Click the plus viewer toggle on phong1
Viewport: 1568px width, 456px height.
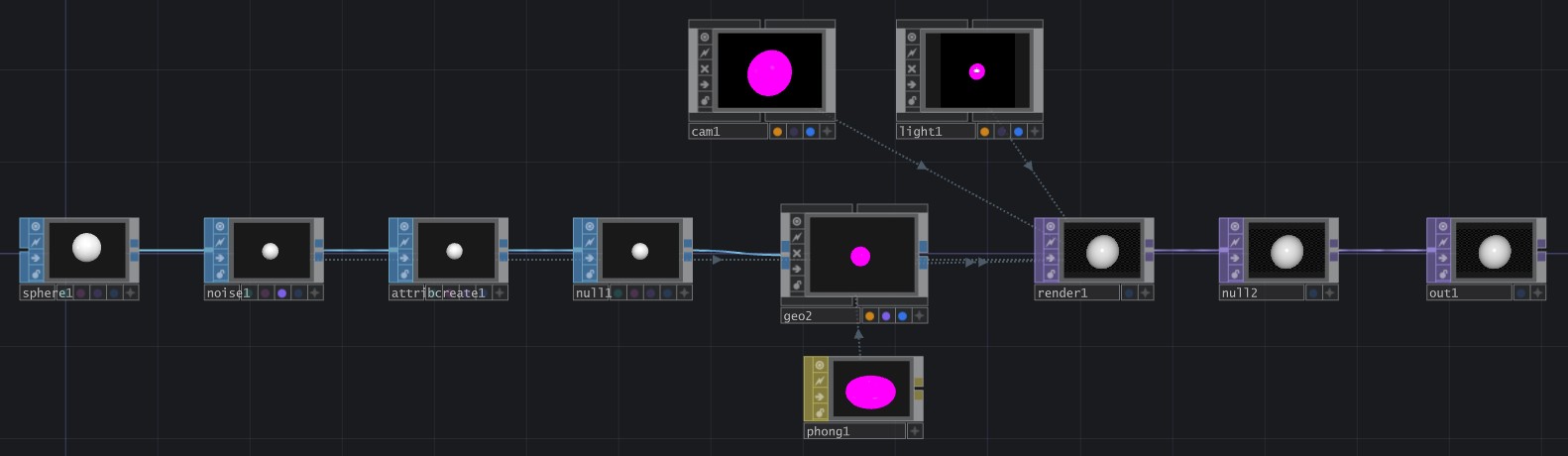(915, 431)
